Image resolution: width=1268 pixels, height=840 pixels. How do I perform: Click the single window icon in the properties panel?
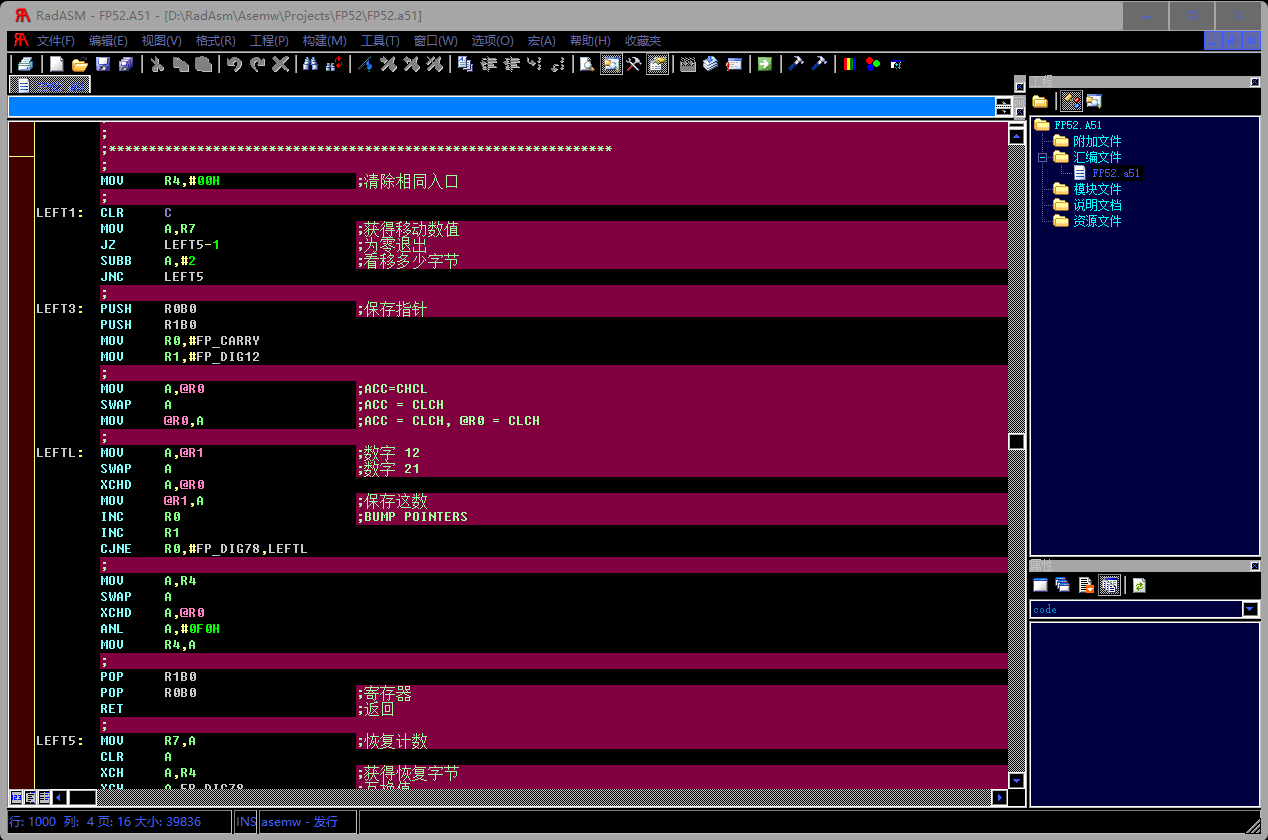[x=1040, y=585]
